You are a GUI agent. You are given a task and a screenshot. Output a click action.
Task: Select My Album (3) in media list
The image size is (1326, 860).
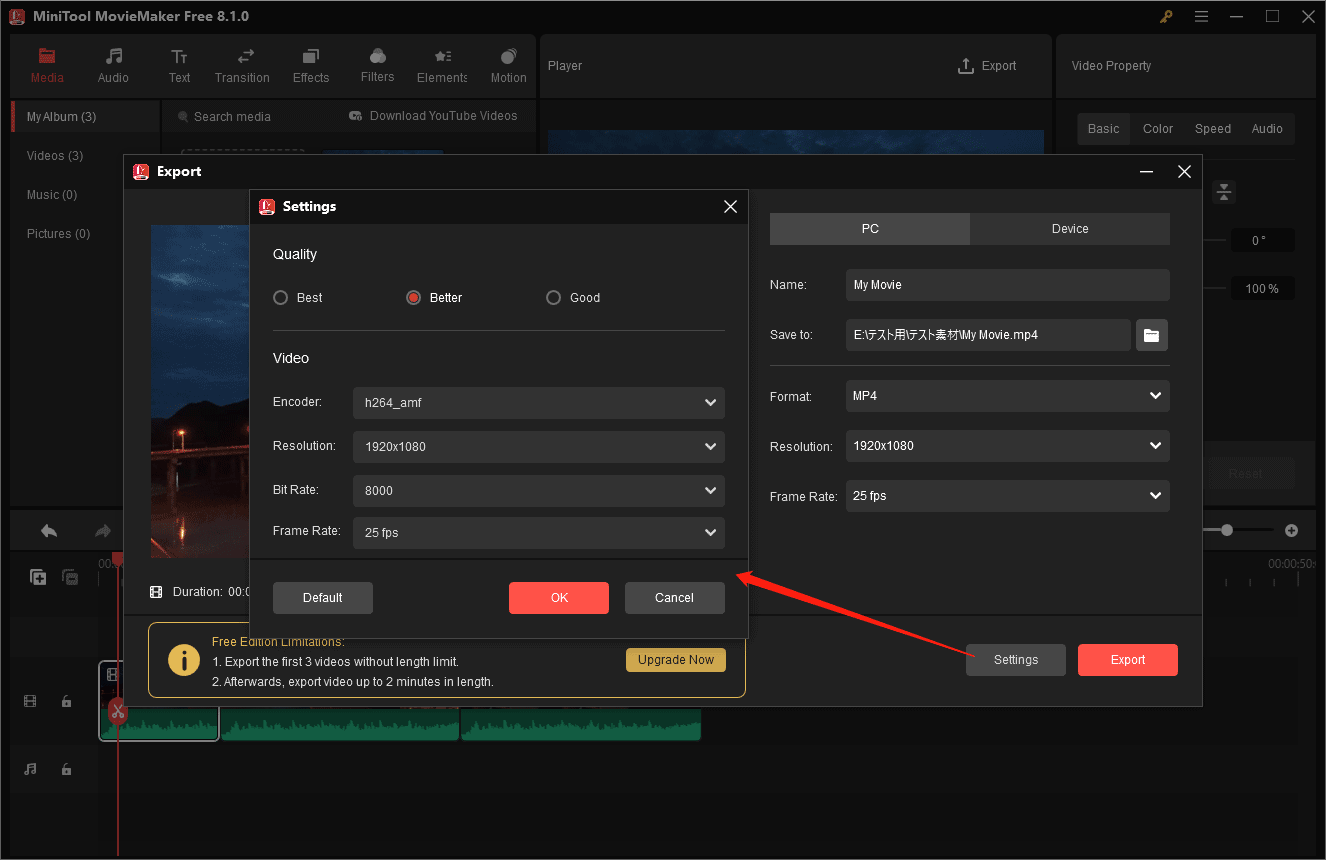click(85, 117)
